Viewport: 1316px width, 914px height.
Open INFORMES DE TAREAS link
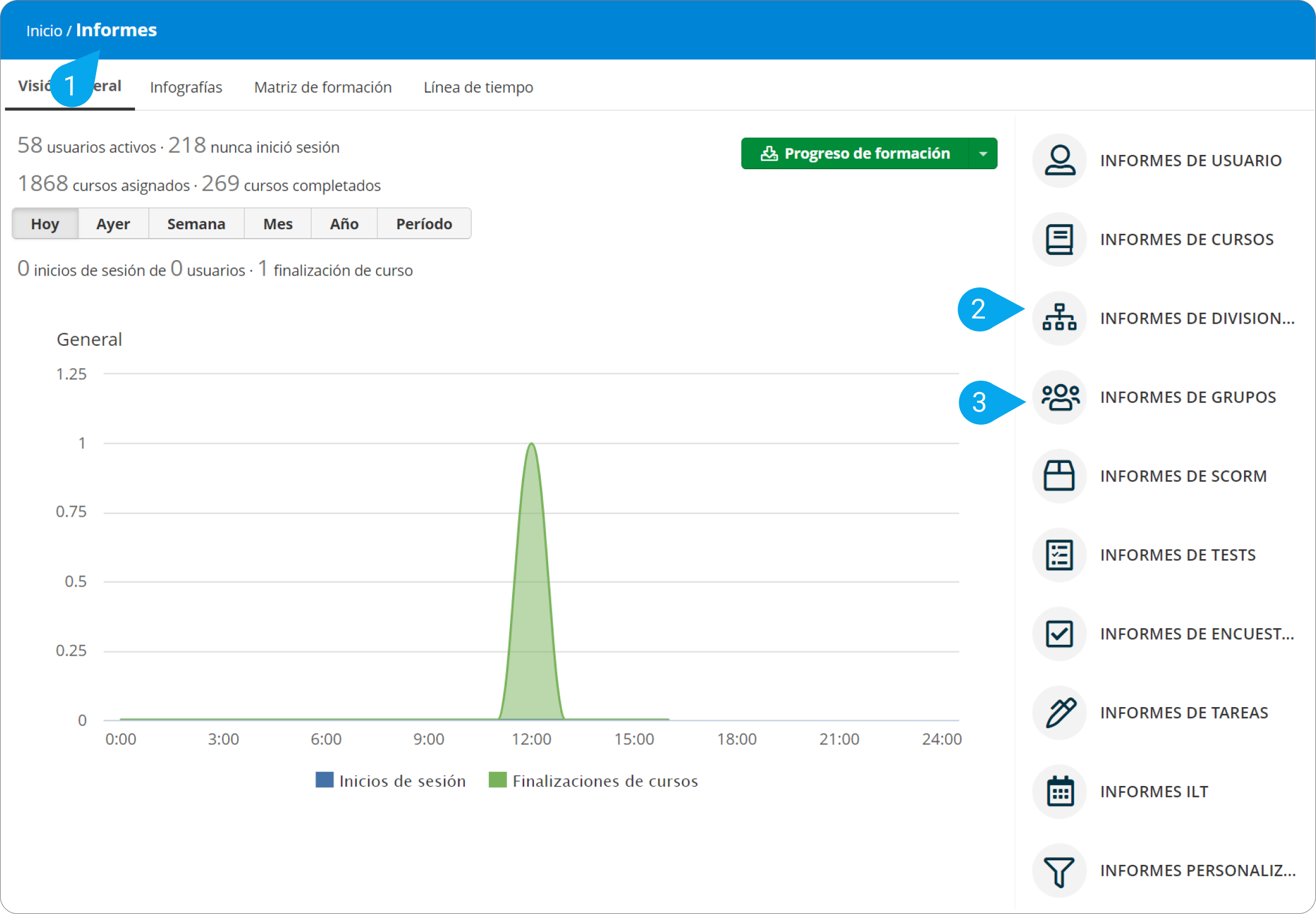click(1185, 712)
